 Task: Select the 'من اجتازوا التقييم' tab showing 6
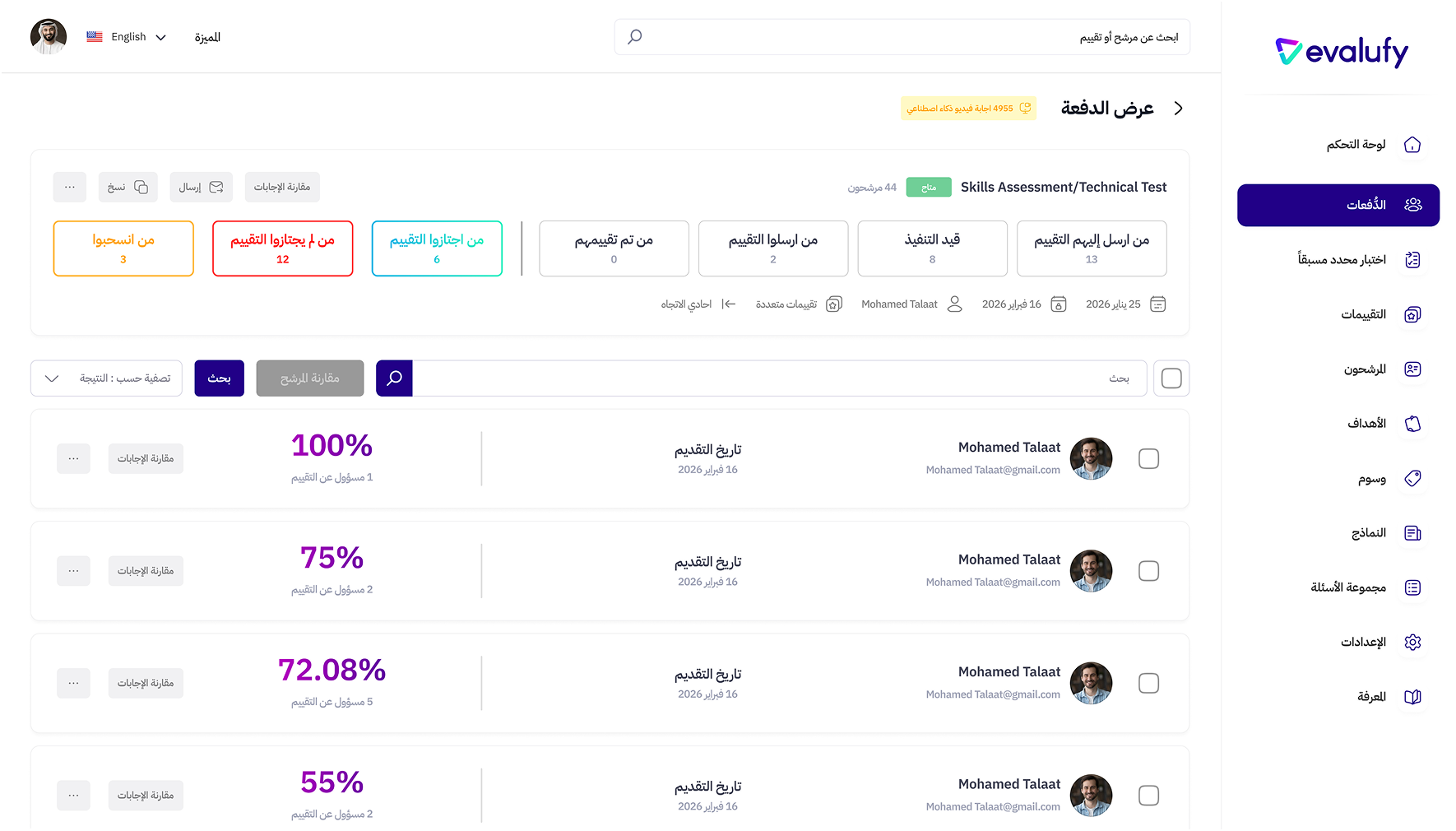(x=437, y=248)
